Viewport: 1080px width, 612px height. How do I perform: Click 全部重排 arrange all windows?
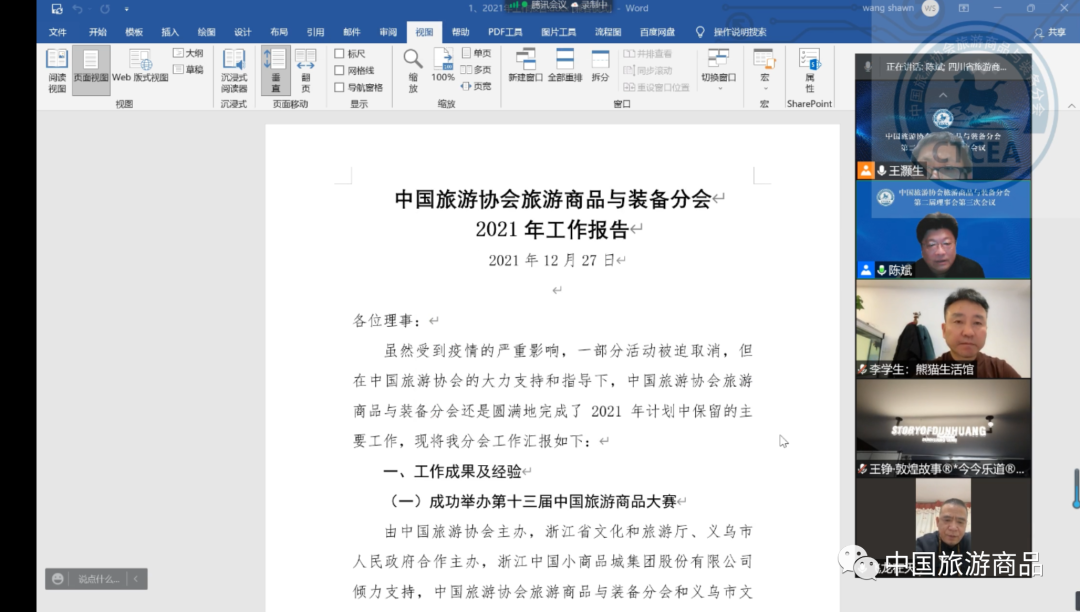click(565, 65)
